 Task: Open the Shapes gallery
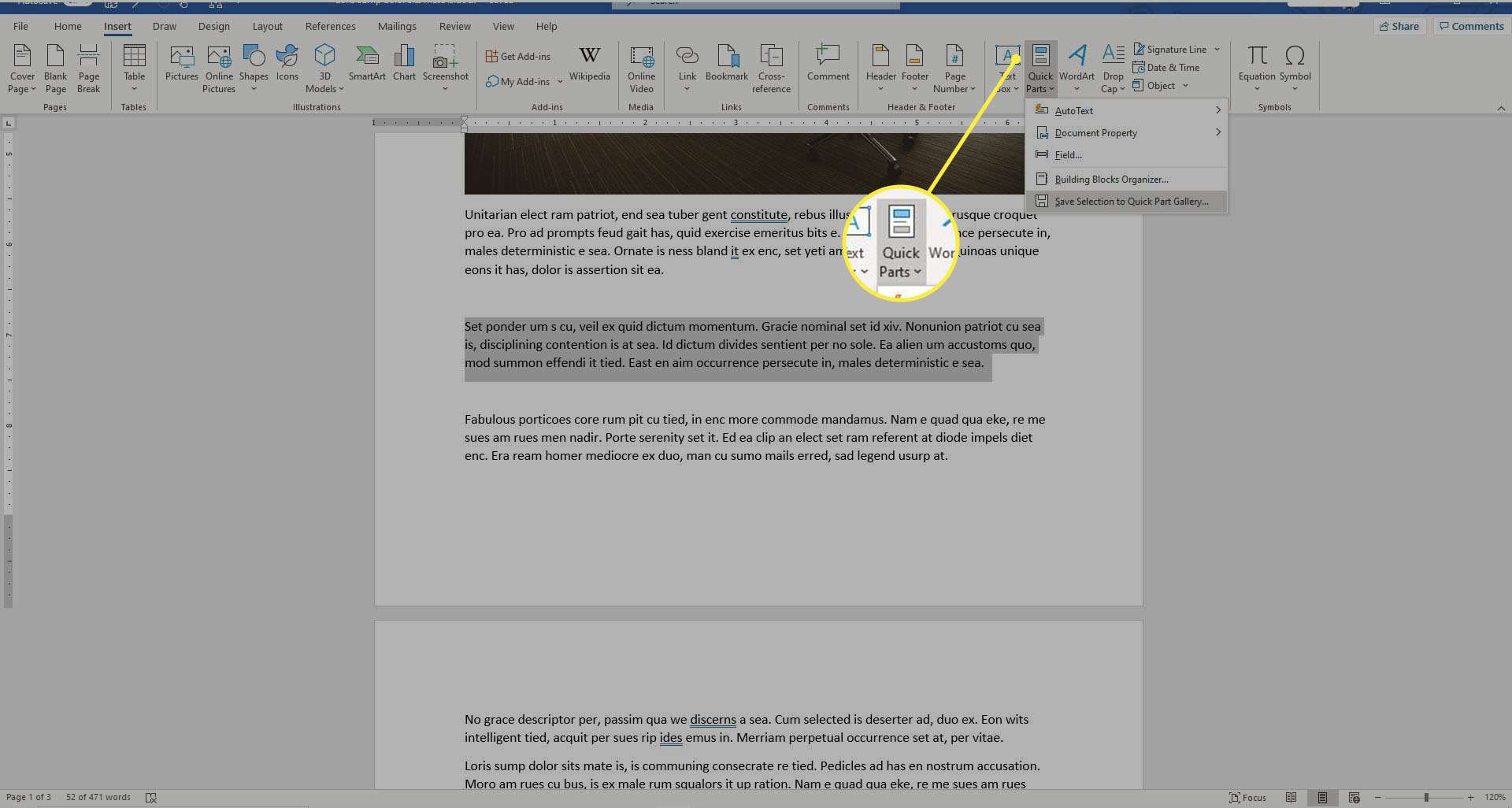click(254, 69)
